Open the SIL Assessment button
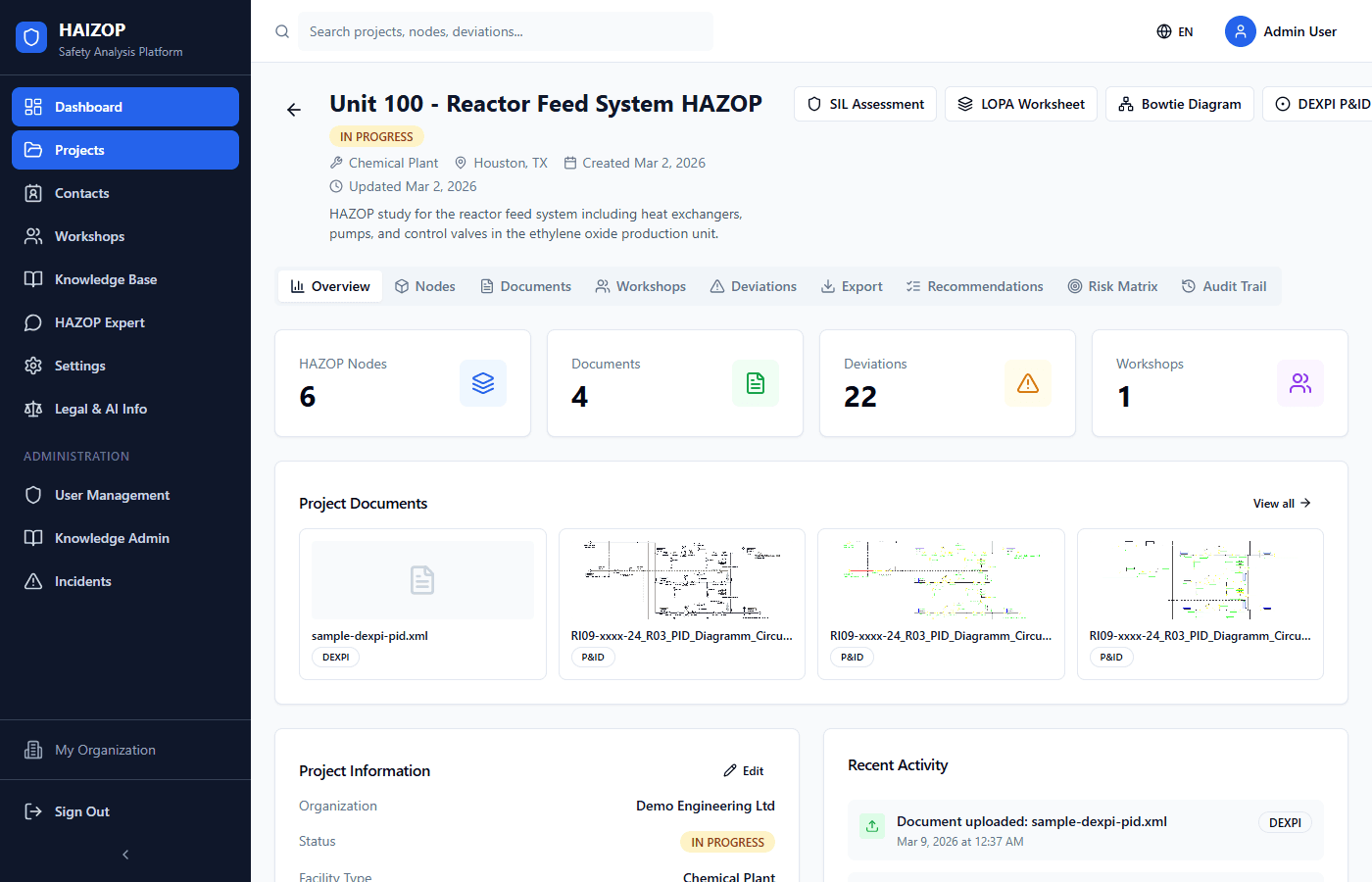 click(x=865, y=104)
